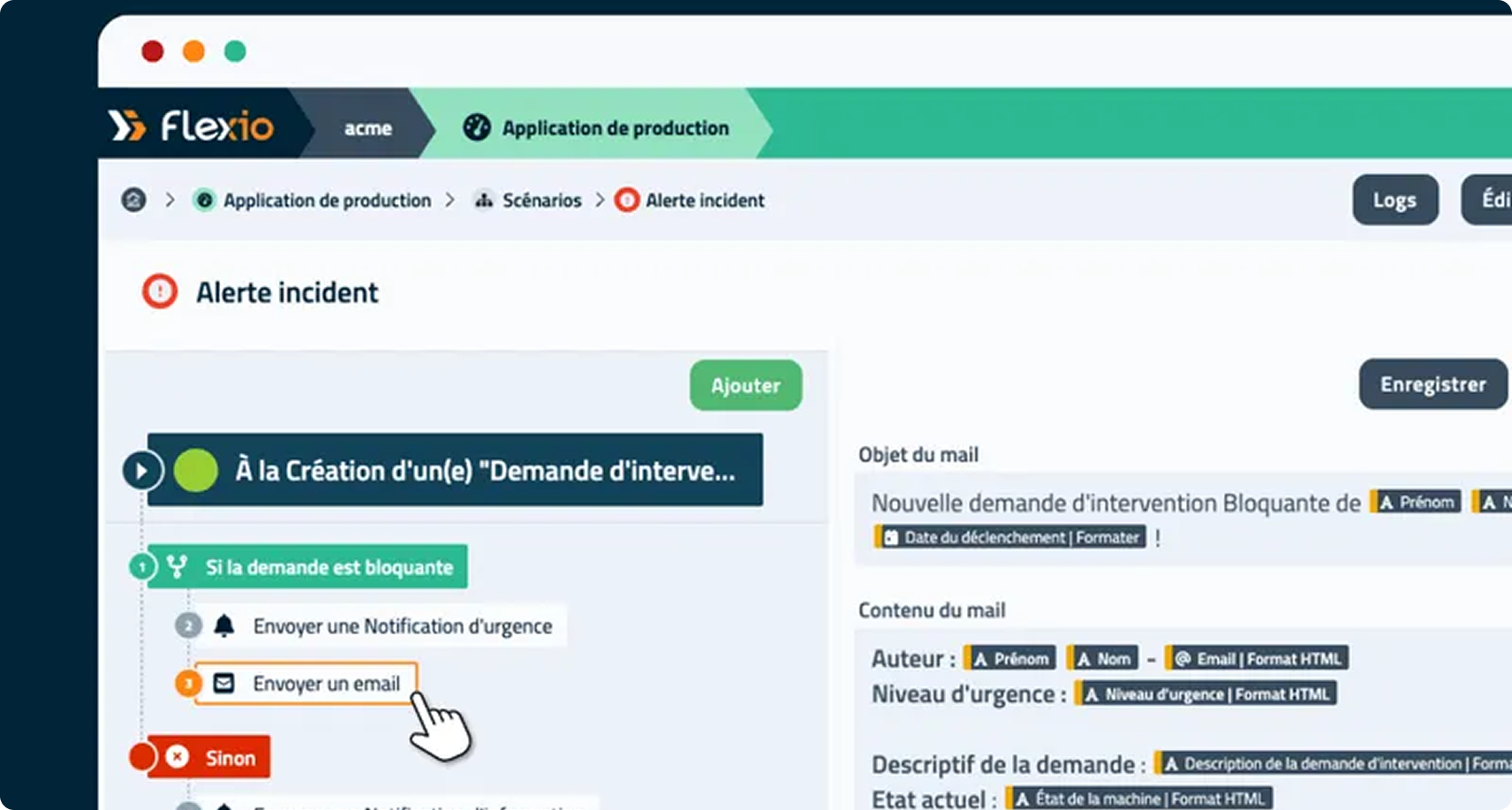
Task: Click the Flexio logo
Action: (191, 126)
